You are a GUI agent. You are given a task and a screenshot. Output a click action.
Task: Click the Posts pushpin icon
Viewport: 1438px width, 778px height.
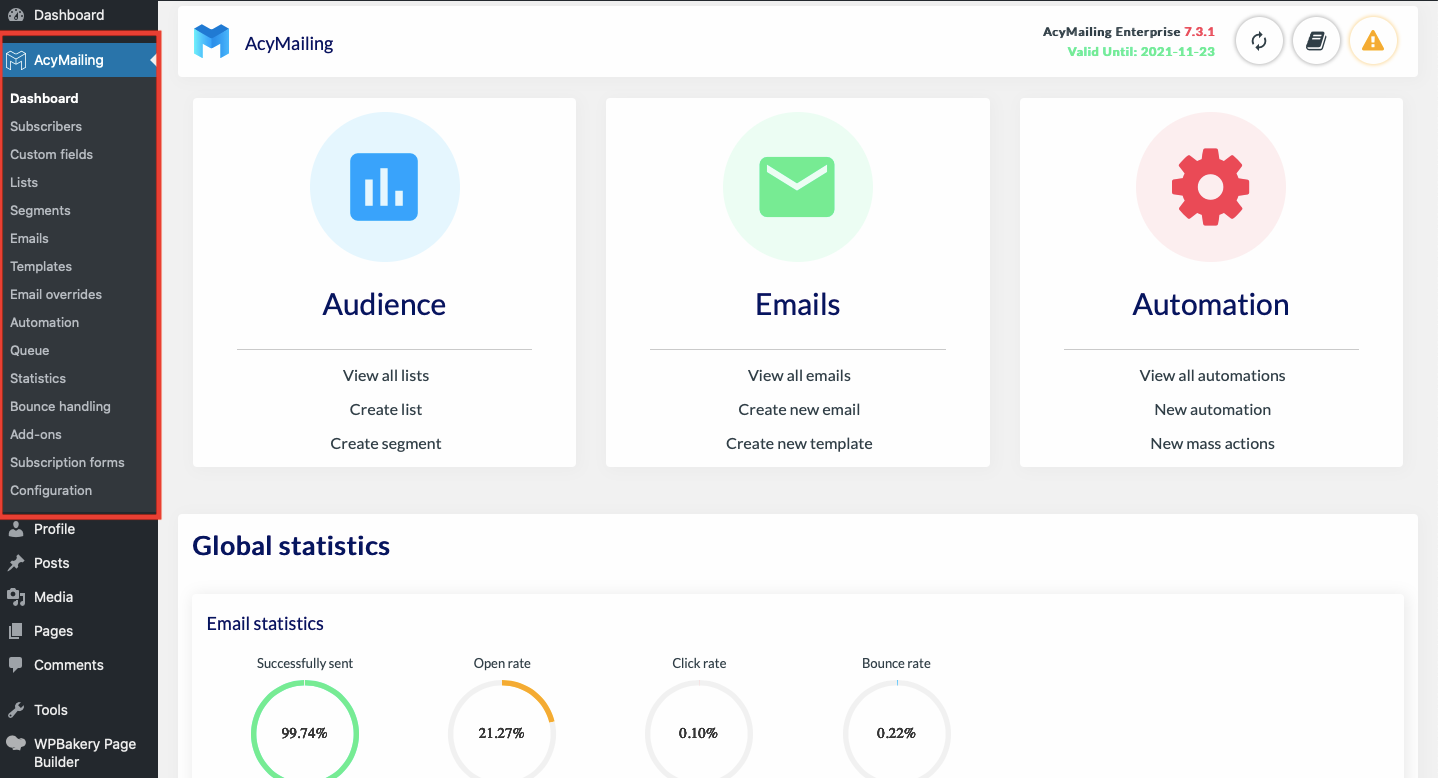[x=16, y=563]
